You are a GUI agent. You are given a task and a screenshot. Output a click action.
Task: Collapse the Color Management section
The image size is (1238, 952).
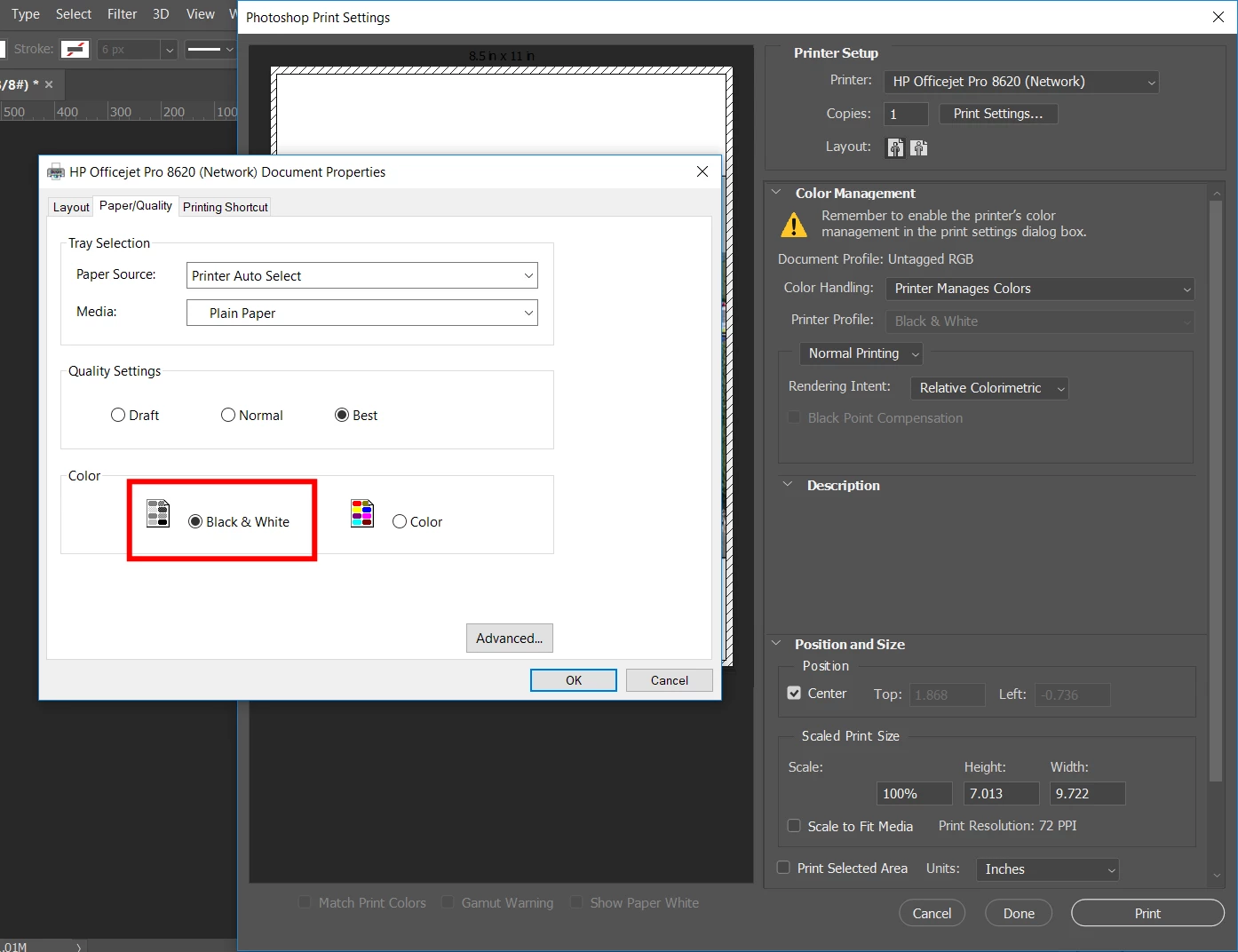pyautogui.click(x=776, y=193)
